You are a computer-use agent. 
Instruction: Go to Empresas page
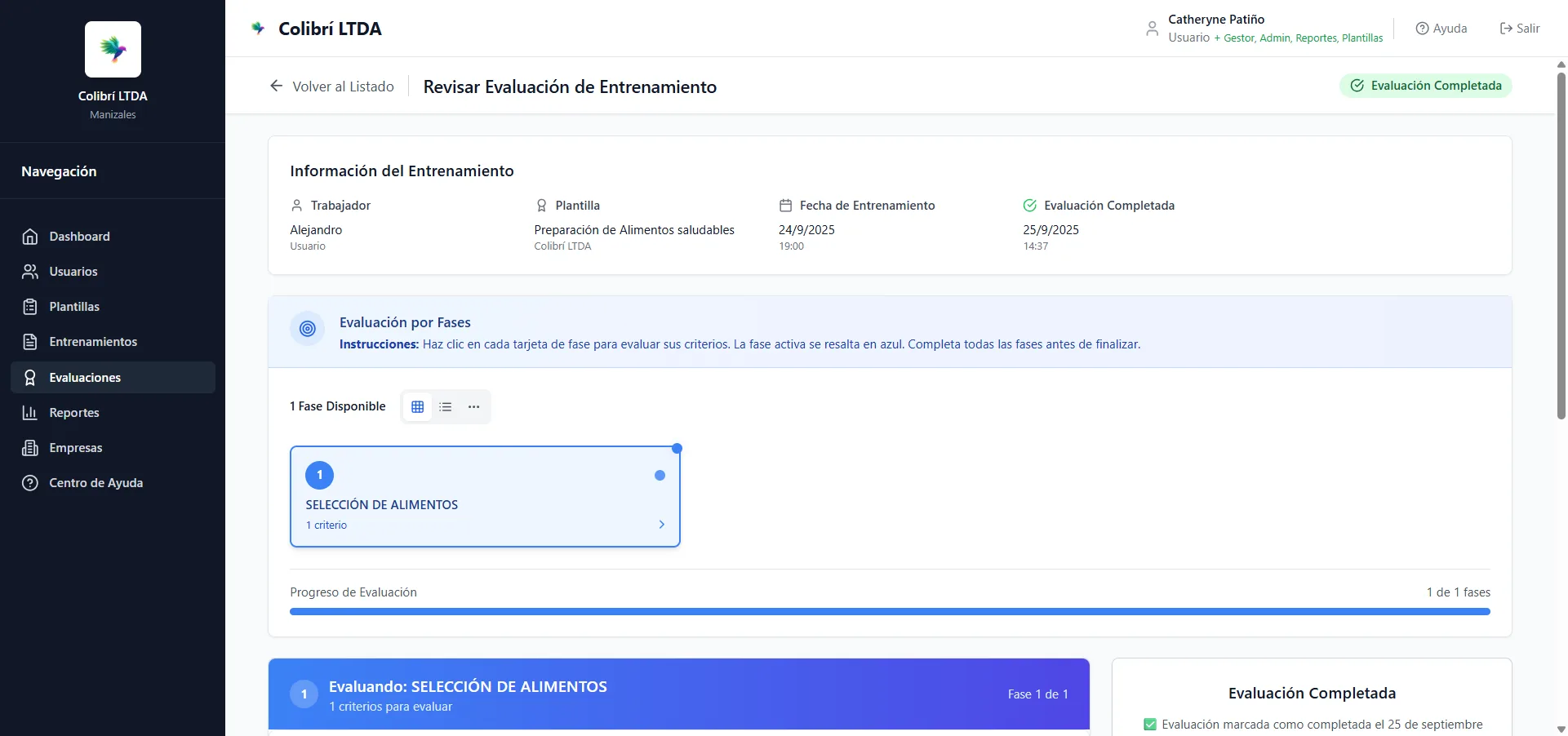click(113, 448)
